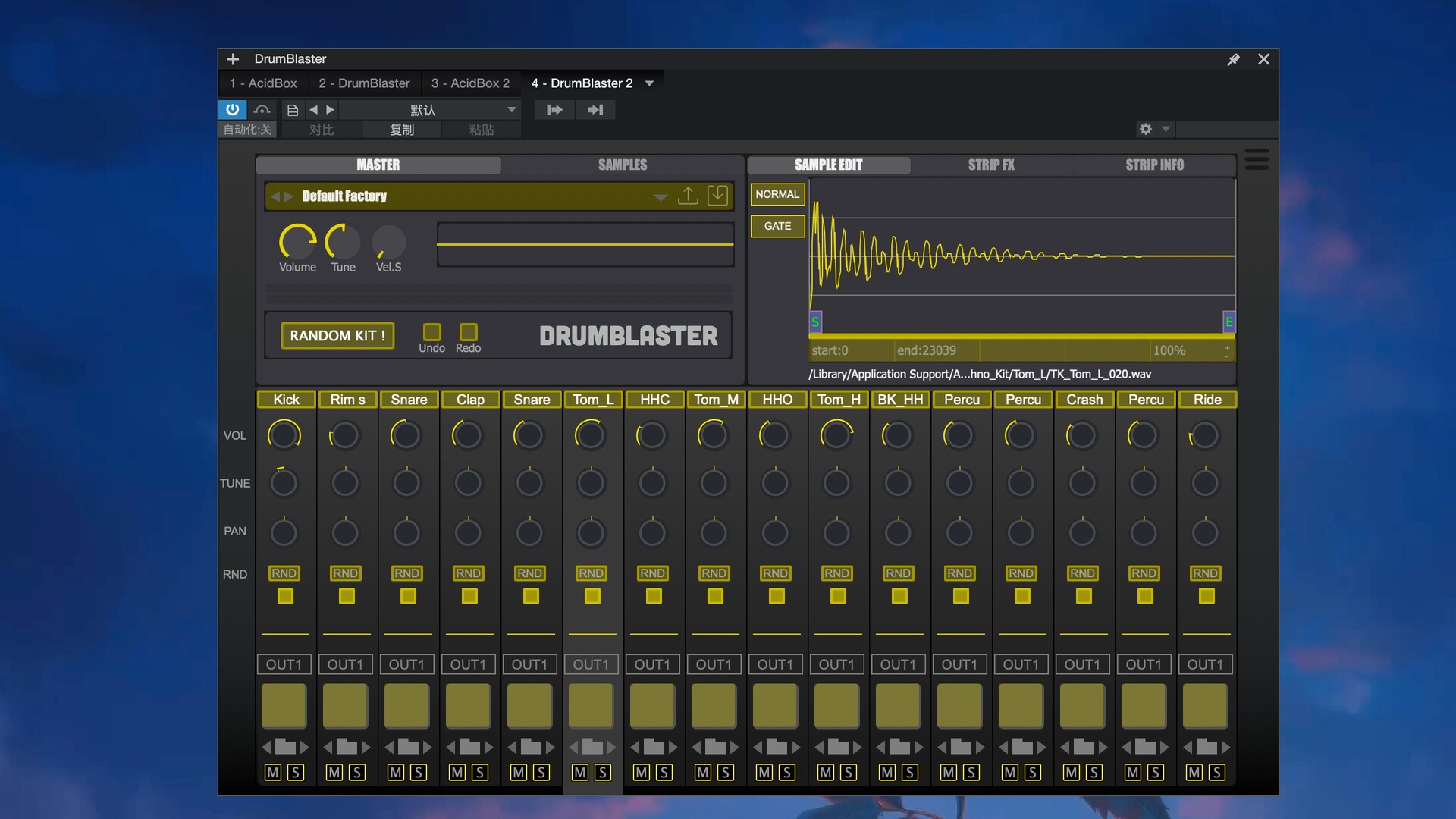The image size is (1456, 819).
Task: Open the hamburger menu icon
Action: (1257, 159)
